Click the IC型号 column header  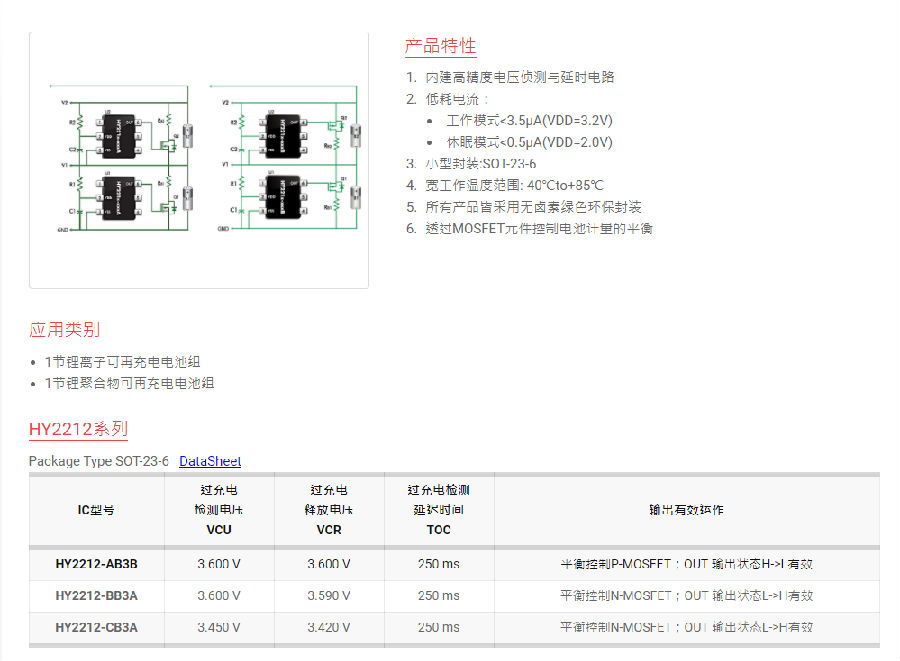coord(96,510)
